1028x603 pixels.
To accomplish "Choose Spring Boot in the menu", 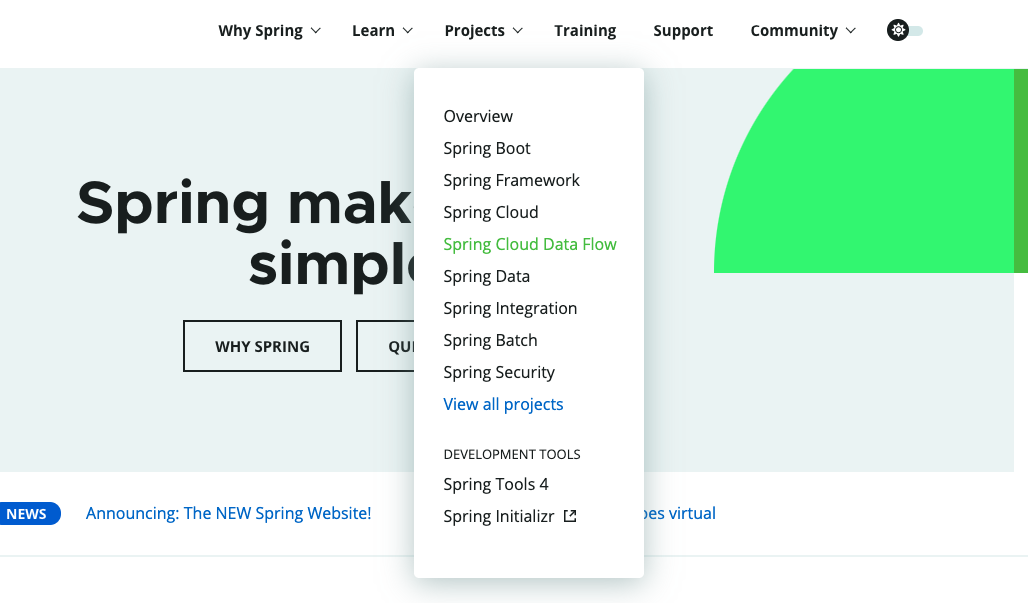I will [487, 148].
